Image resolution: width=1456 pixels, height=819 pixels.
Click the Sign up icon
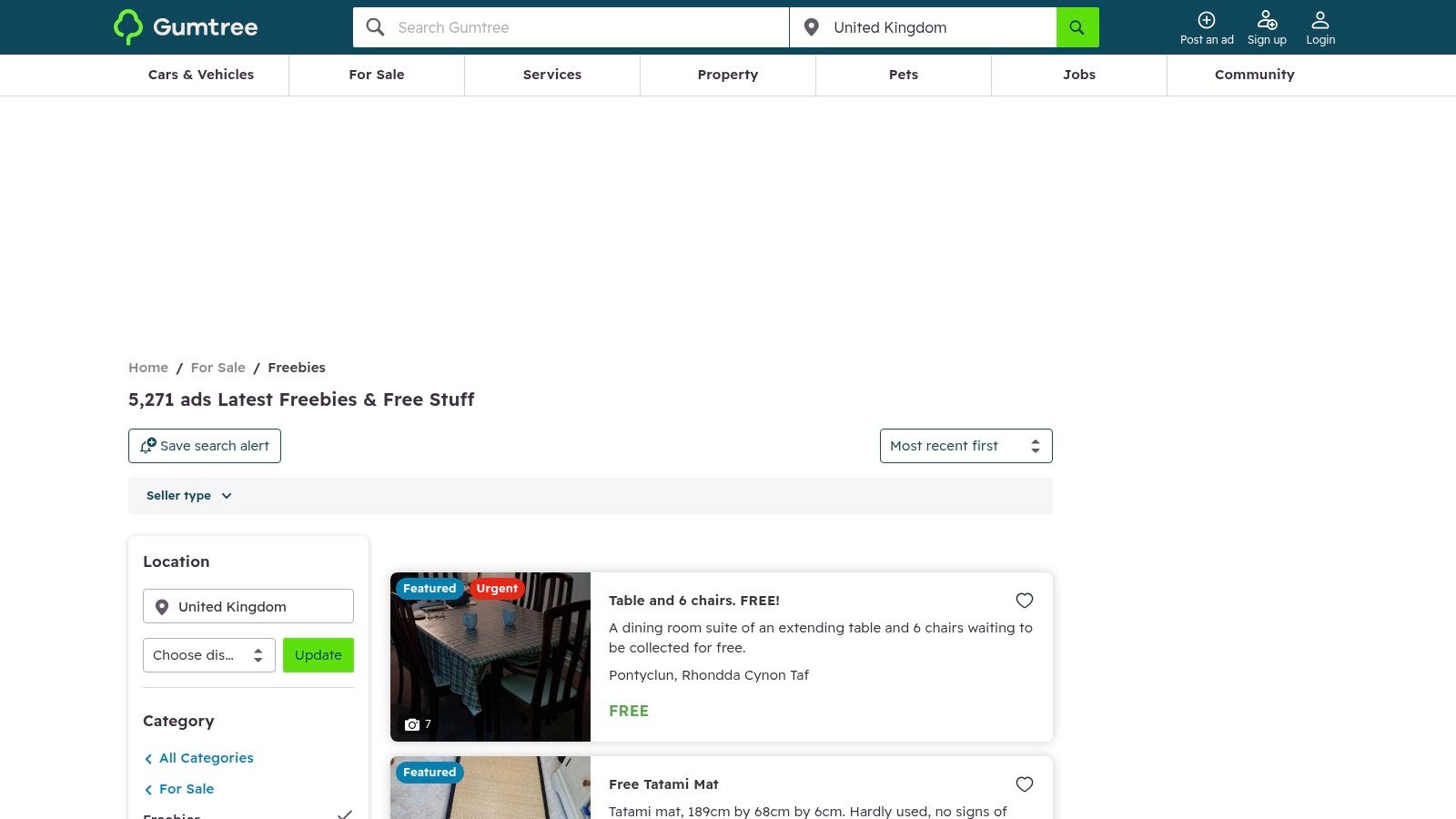point(1266,19)
